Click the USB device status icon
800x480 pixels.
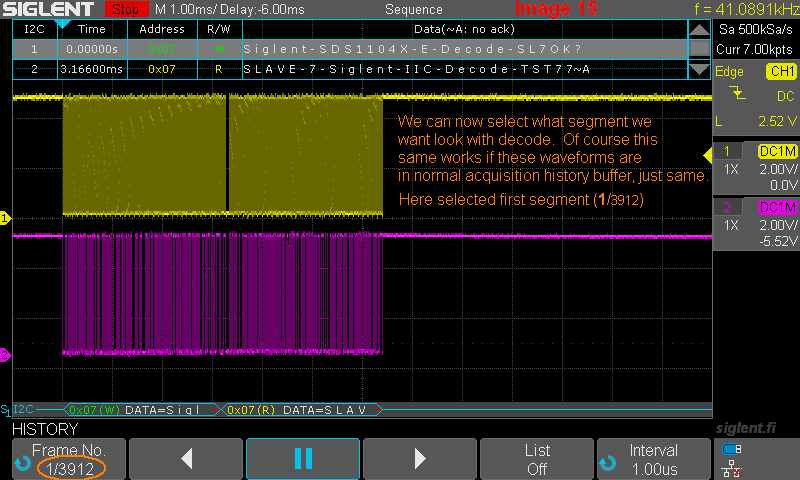[732, 449]
